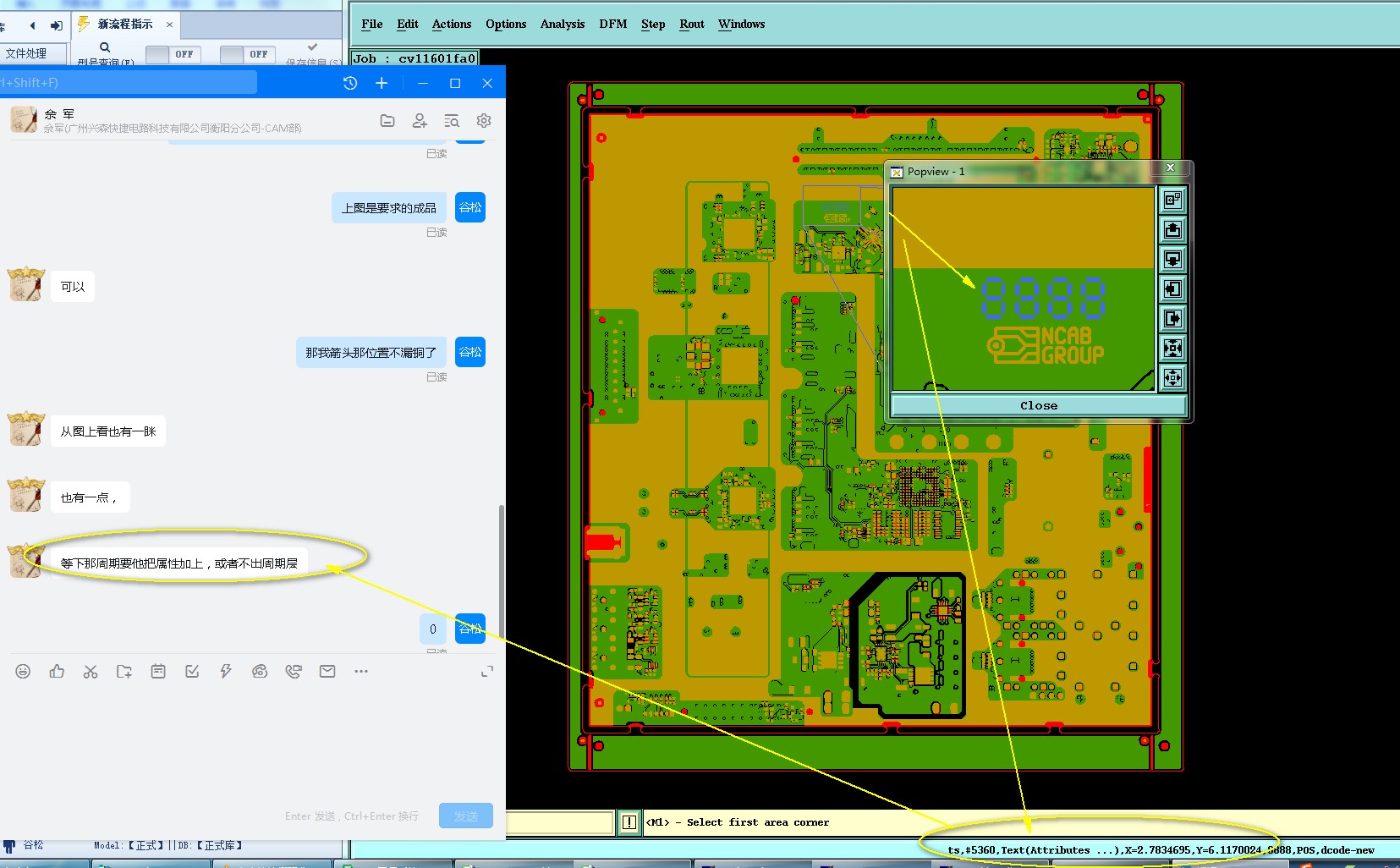Click the thumbs-up icon in chat toolbar
This screenshot has width=1400, height=868.
click(57, 671)
